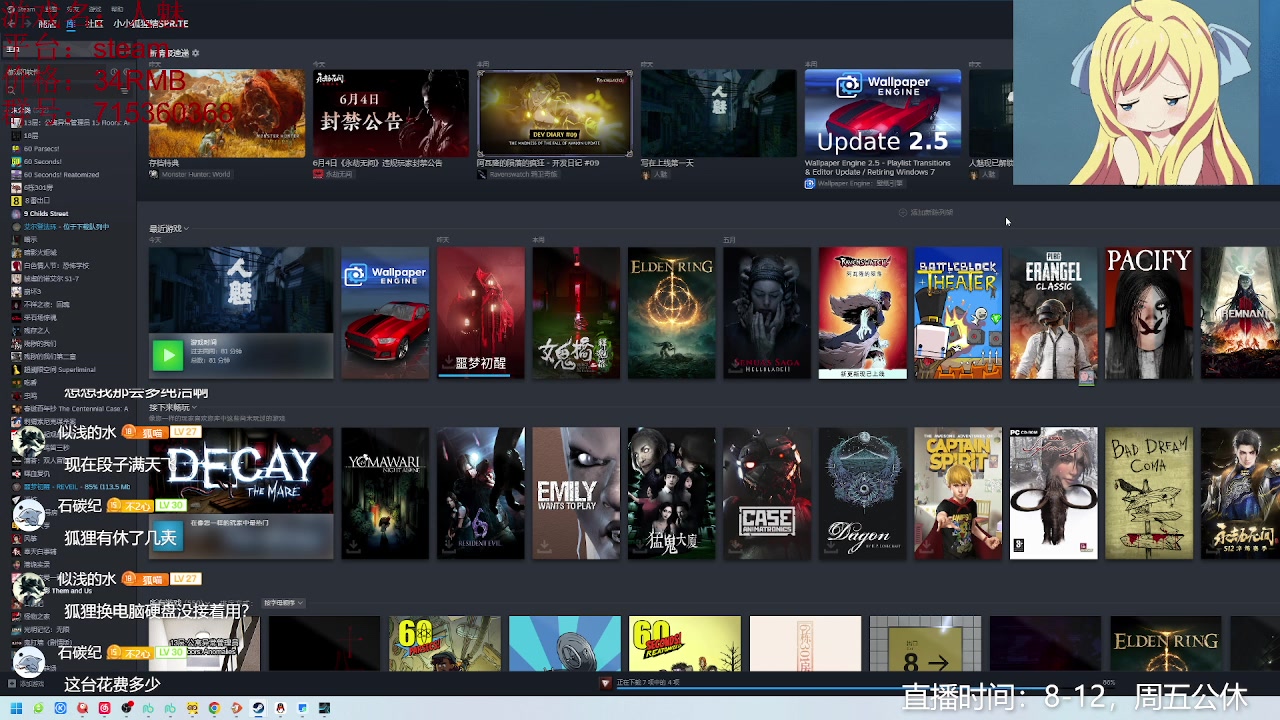Select the 猛鬼大厦 game cover

(672, 493)
